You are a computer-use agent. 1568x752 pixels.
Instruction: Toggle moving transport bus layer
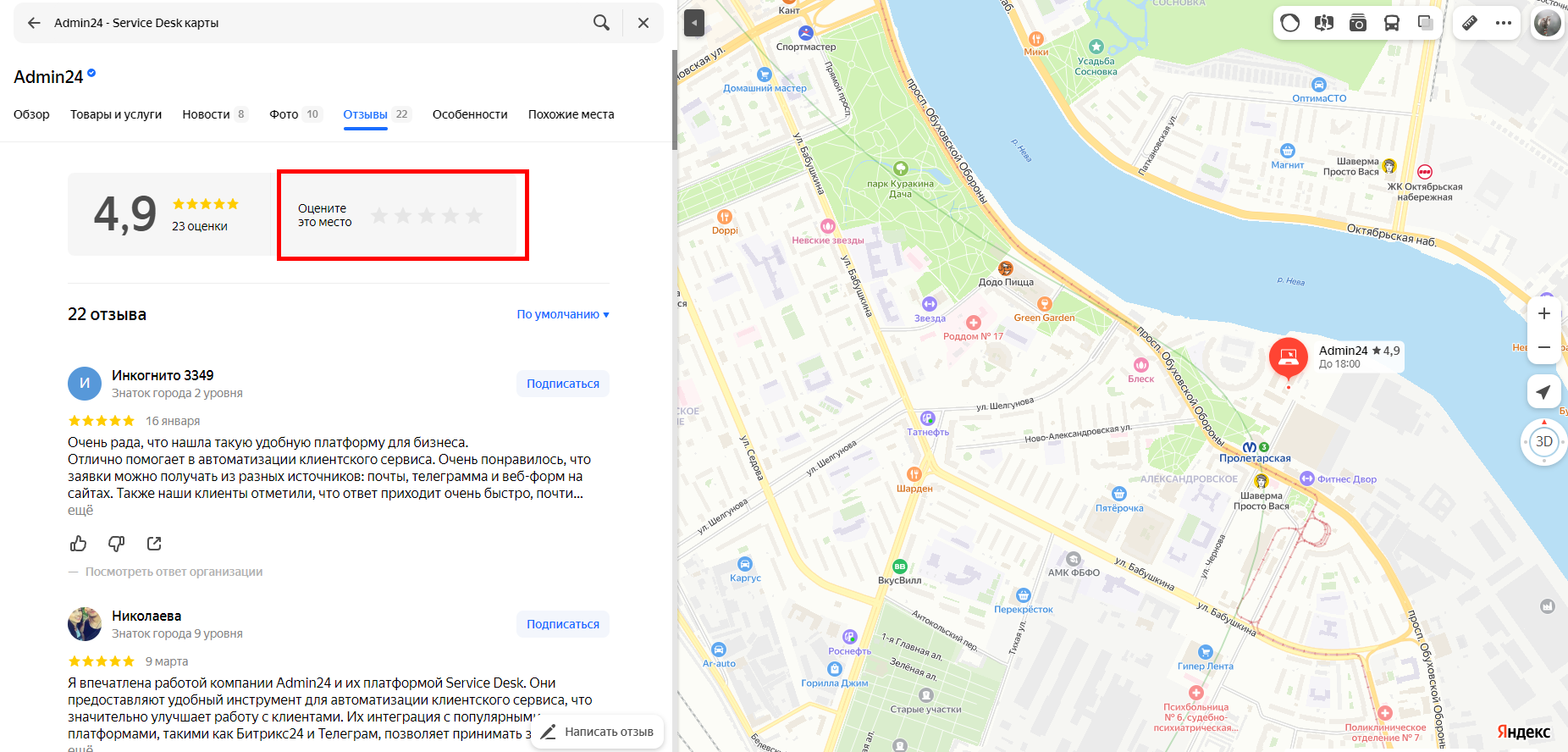1392,23
